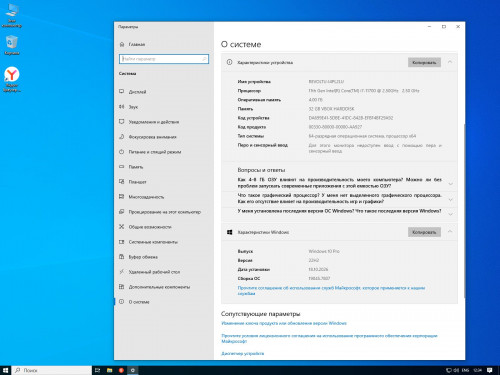This screenshot has height=375, width=500.
Task: Open the Microsoft services agreement link
Action: (x=331, y=290)
